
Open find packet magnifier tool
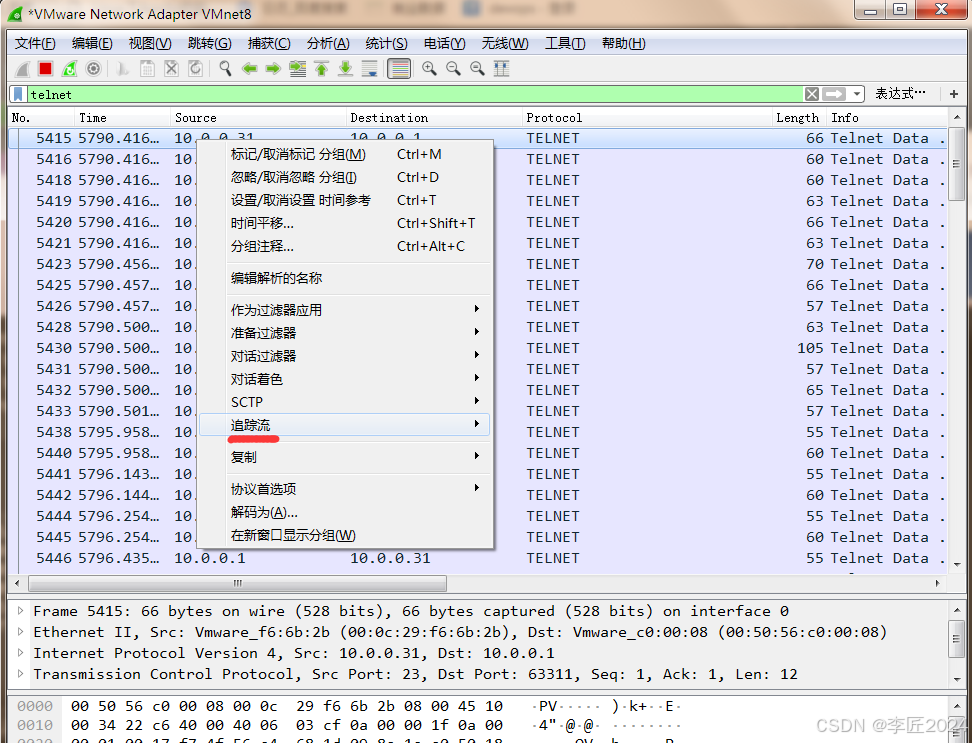[225, 69]
